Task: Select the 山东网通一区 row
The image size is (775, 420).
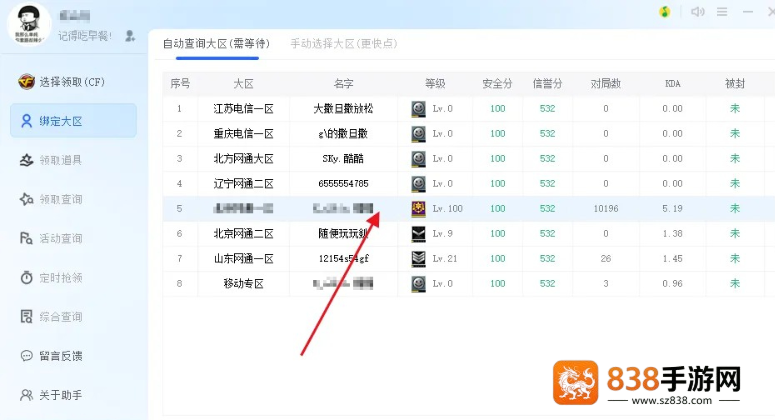Action: (x=469, y=258)
